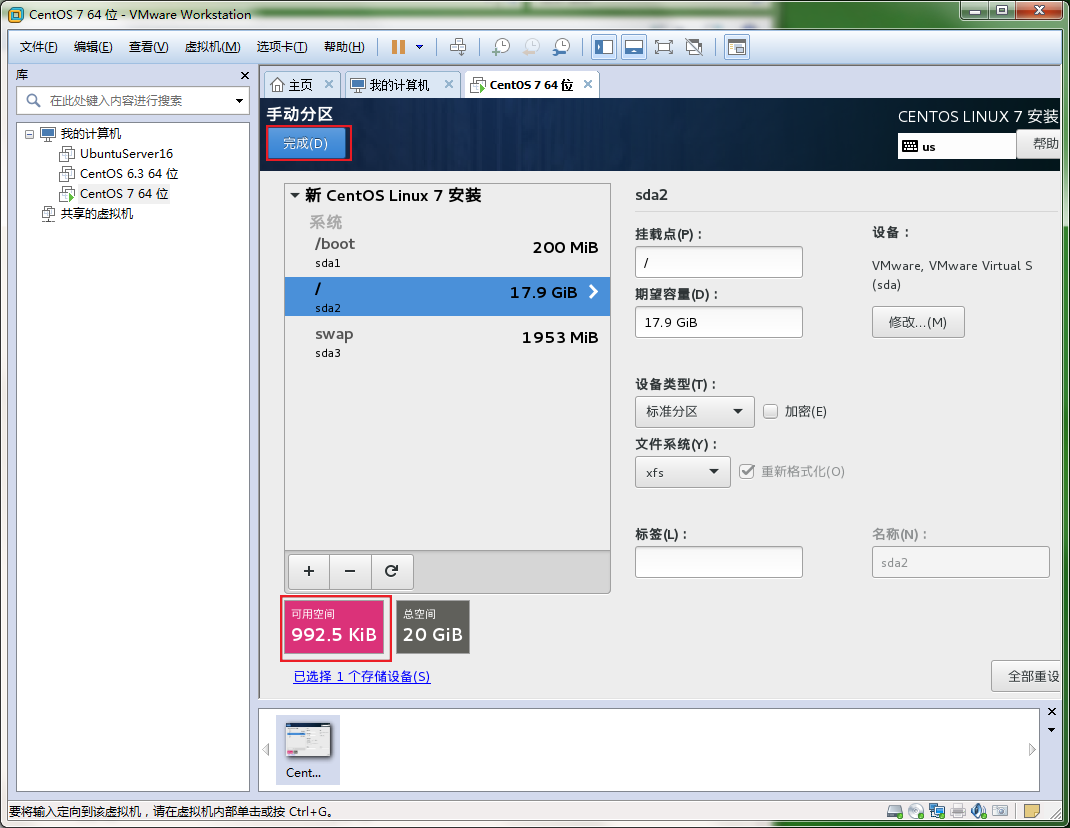Click the 可用空间 992.5 KiB box
The width and height of the screenshot is (1070, 828).
point(334,627)
